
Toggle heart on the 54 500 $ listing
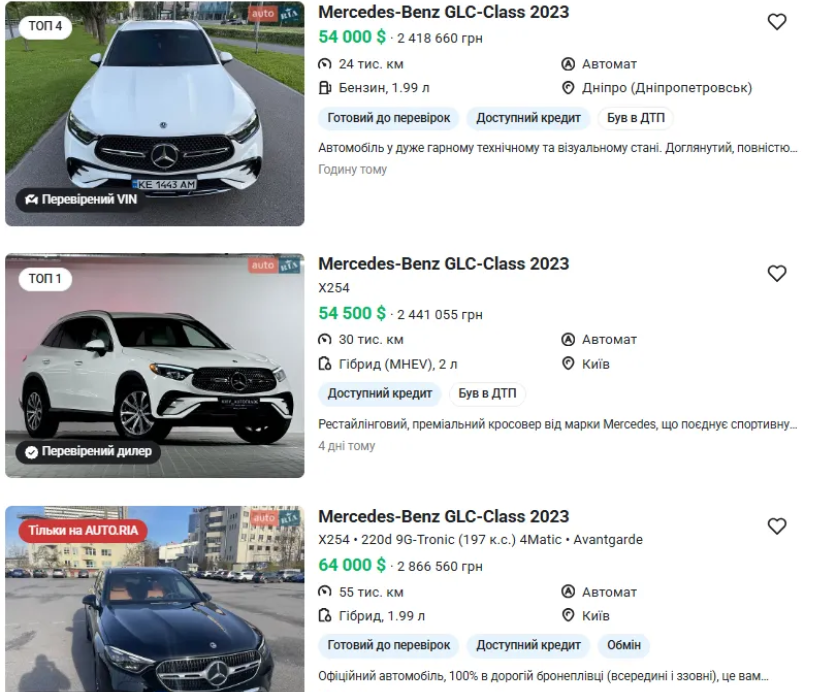click(776, 274)
